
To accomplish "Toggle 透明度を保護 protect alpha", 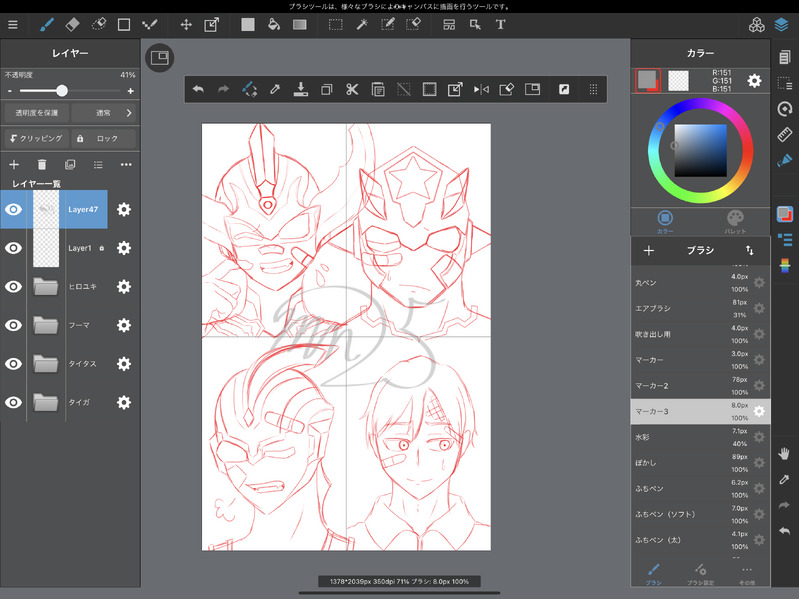I will pyautogui.click(x=37, y=113).
